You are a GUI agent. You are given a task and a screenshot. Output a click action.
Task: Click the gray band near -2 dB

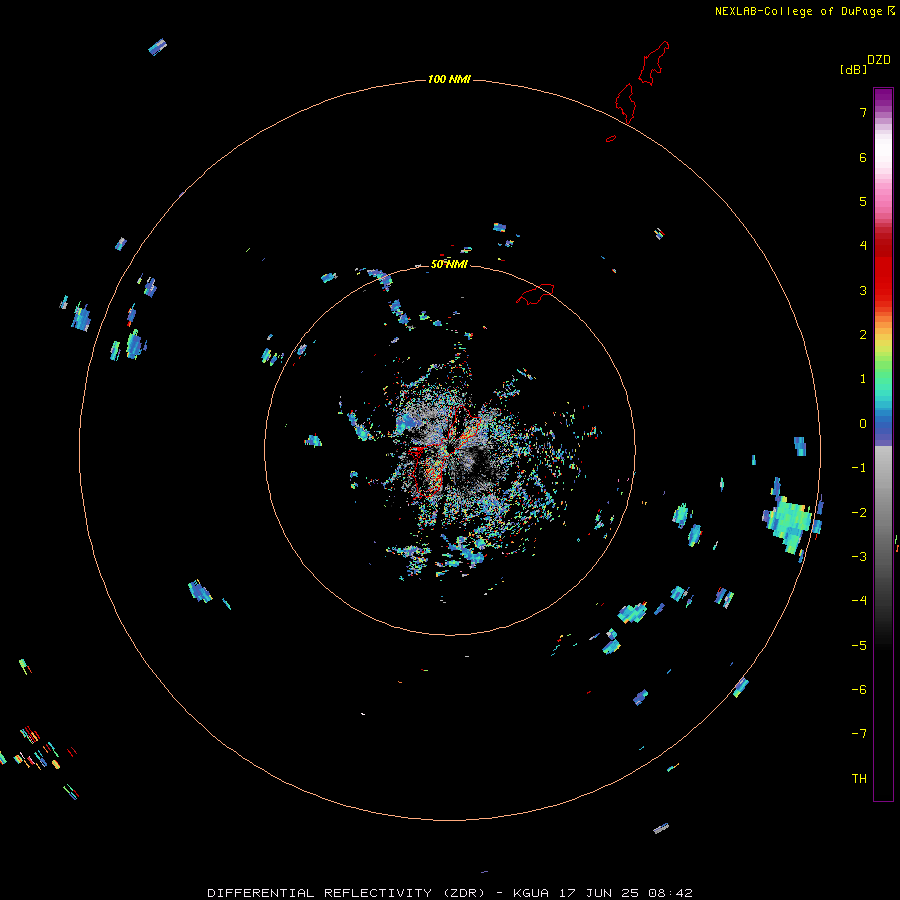(883, 512)
